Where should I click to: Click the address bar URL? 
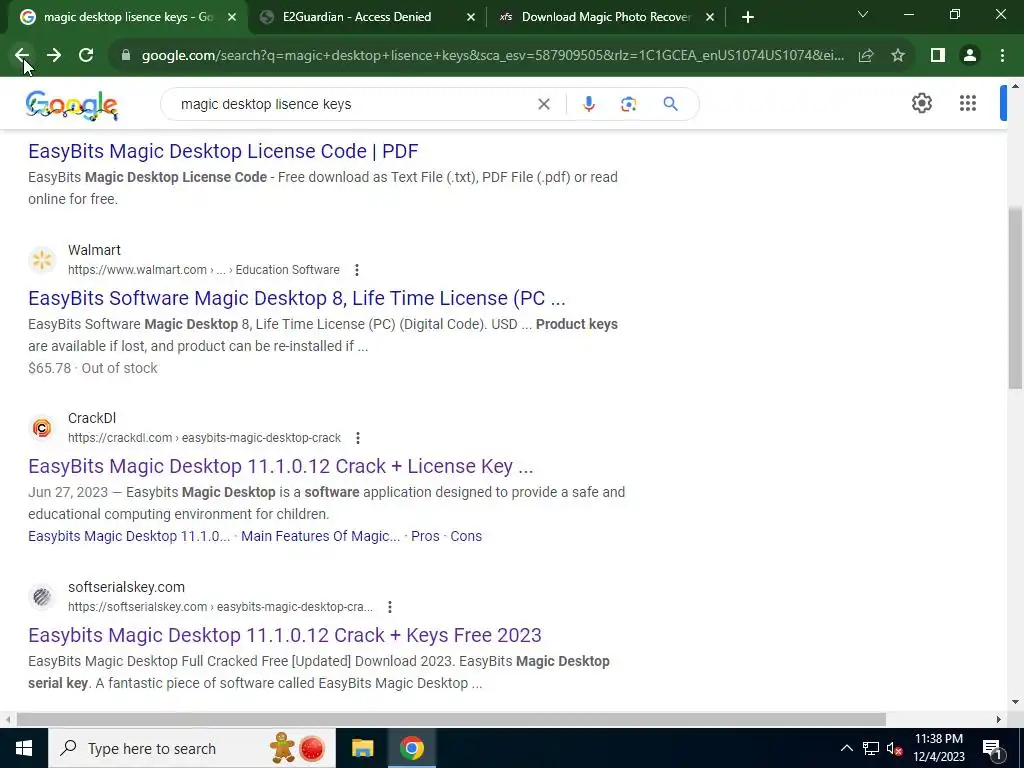[x=492, y=56]
